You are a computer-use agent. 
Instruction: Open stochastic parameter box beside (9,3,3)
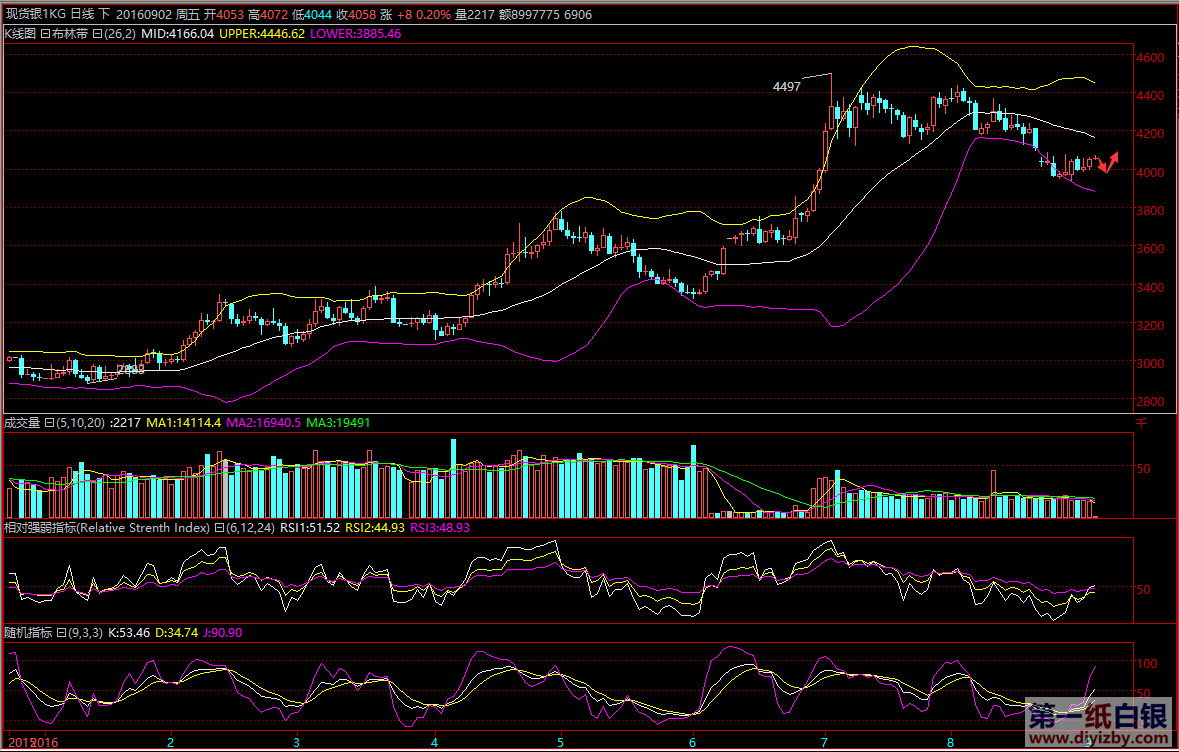(60, 633)
